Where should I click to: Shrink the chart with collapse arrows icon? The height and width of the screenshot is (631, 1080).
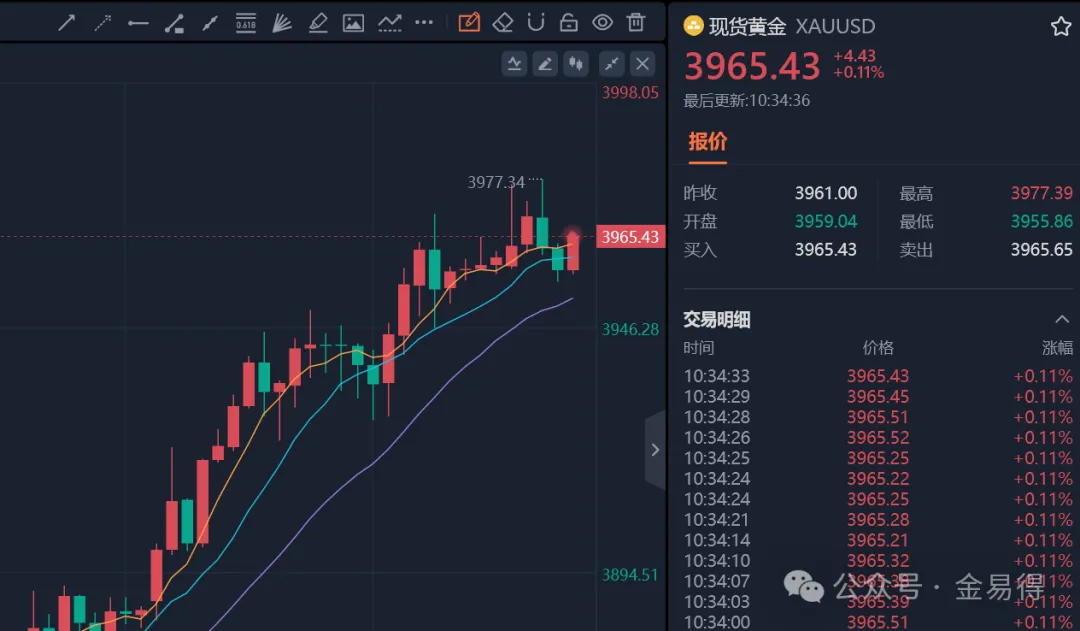pyautogui.click(x=611, y=64)
